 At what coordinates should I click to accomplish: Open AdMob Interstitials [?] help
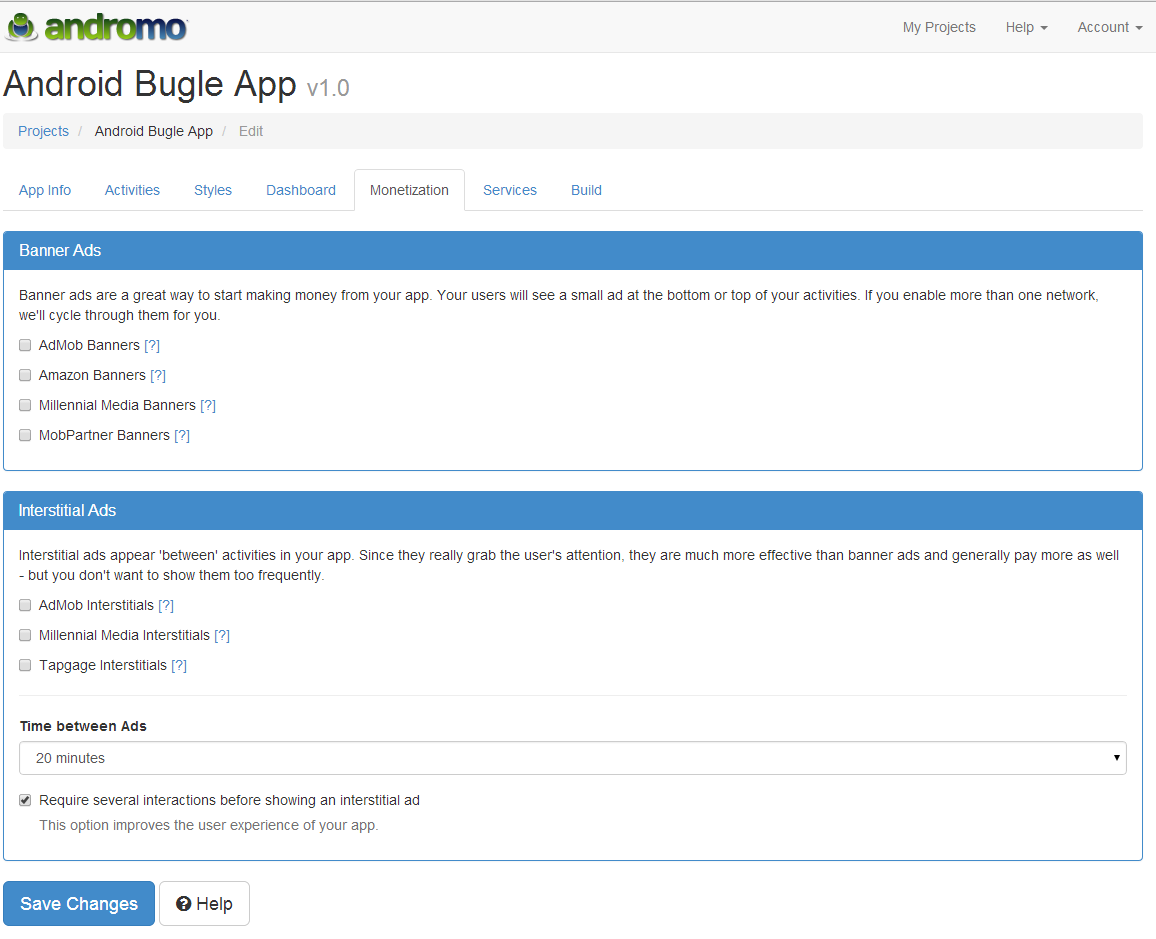[166, 606]
